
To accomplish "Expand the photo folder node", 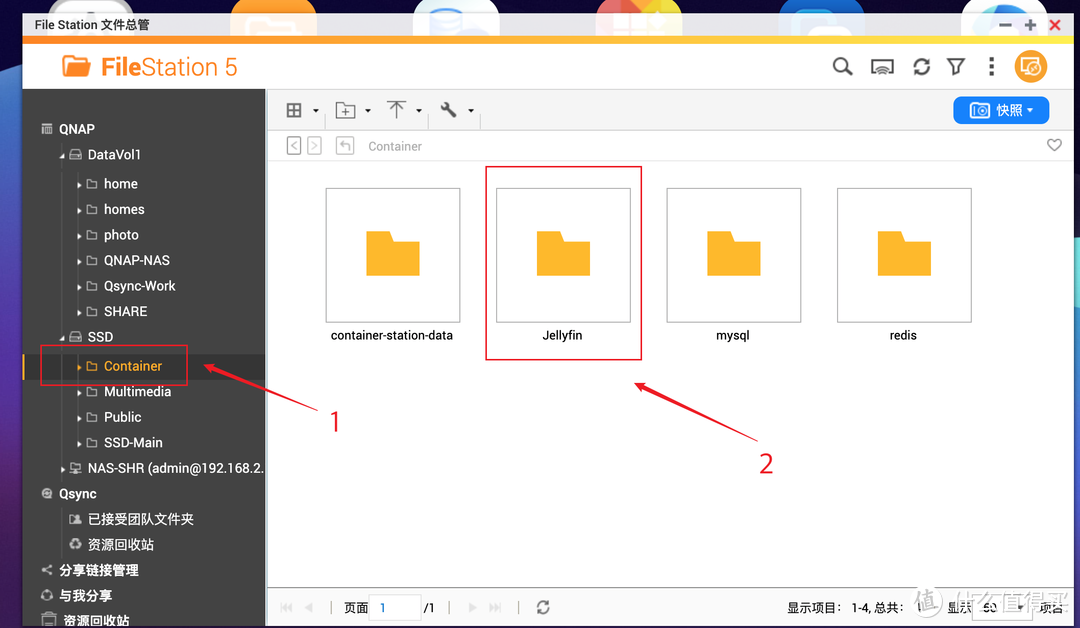I will (x=79, y=236).
